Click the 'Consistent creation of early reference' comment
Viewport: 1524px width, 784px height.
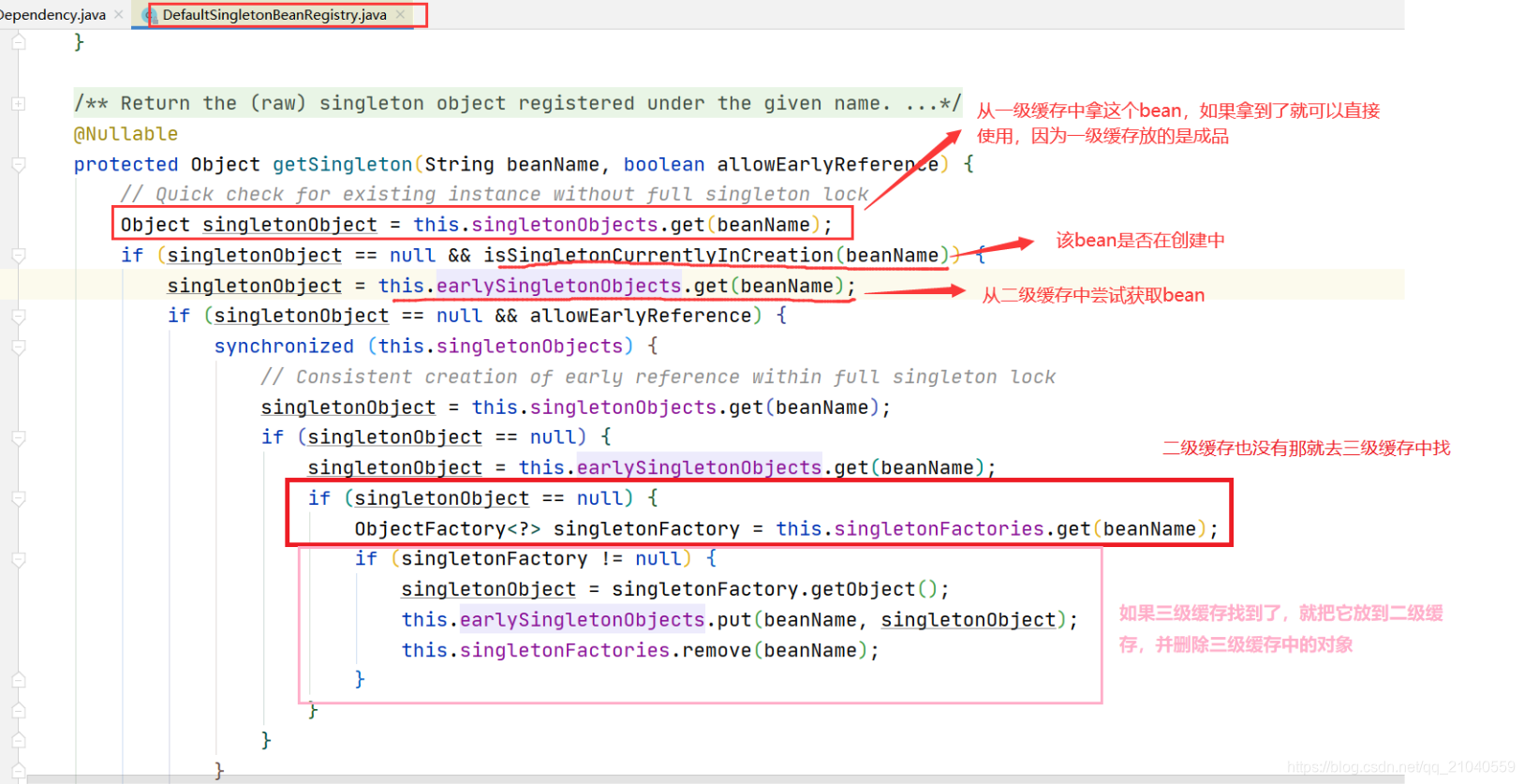coord(658,377)
